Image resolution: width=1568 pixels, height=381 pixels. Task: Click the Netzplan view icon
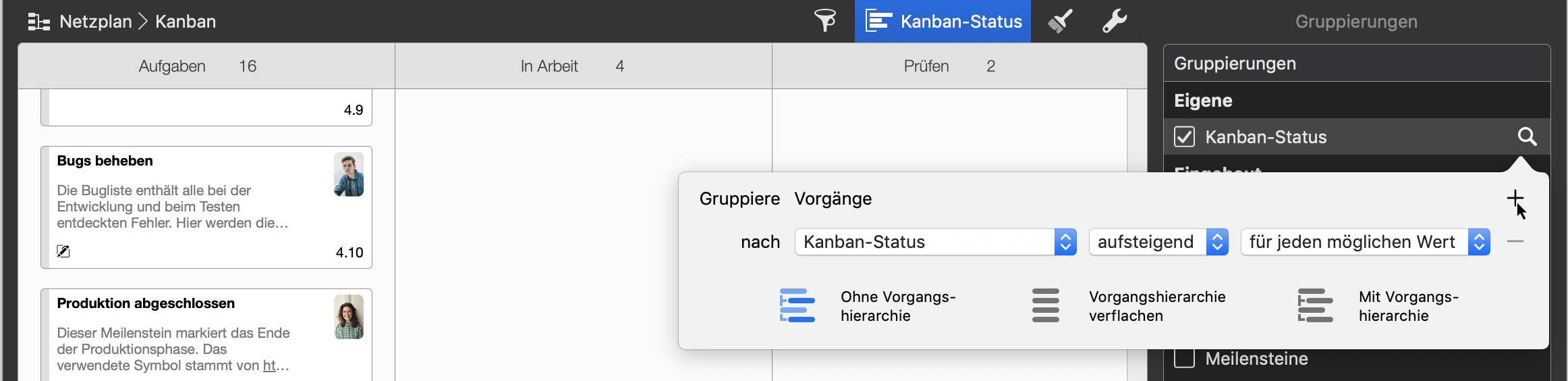point(39,22)
